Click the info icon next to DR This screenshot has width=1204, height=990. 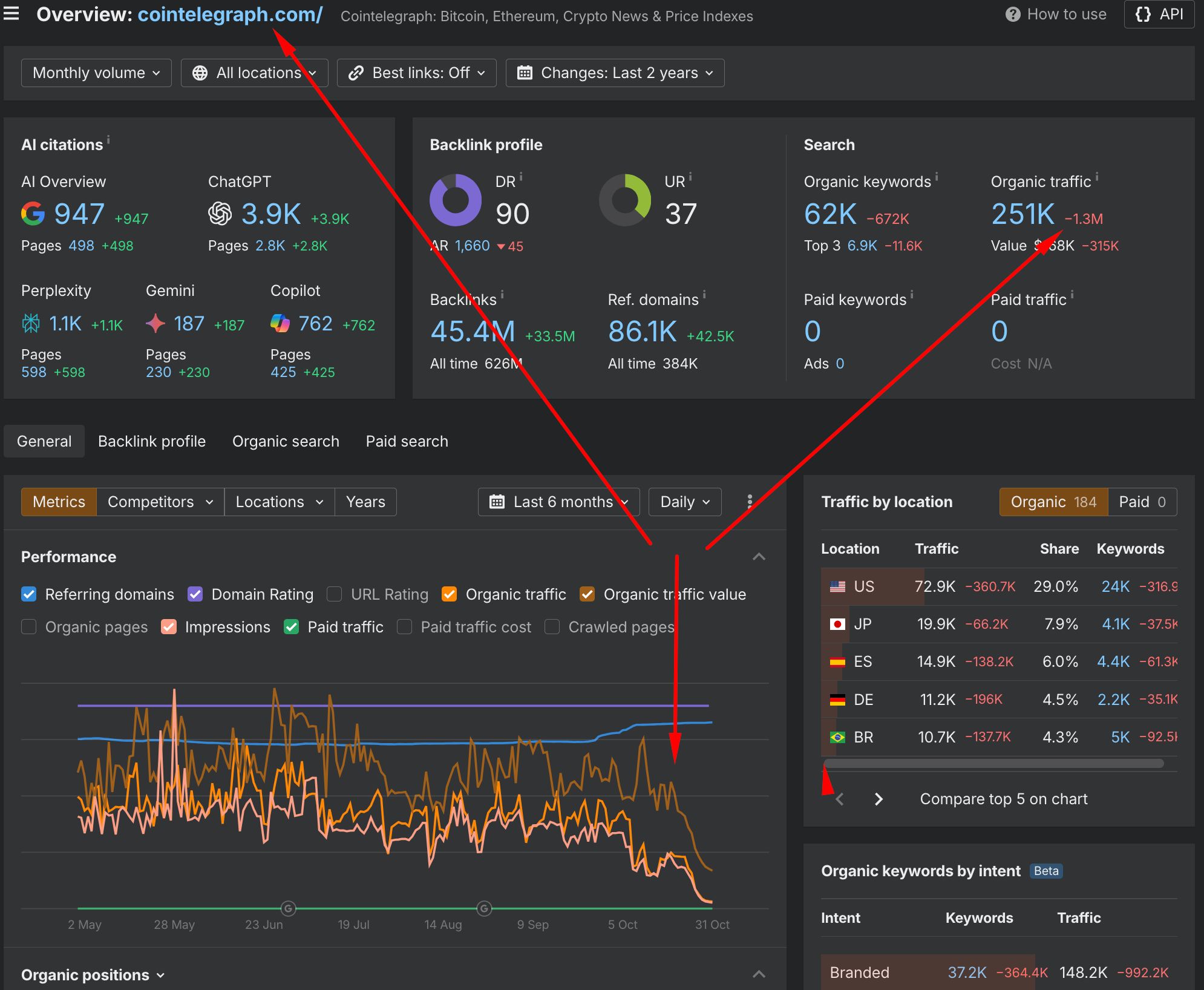pyautogui.click(x=521, y=177)
